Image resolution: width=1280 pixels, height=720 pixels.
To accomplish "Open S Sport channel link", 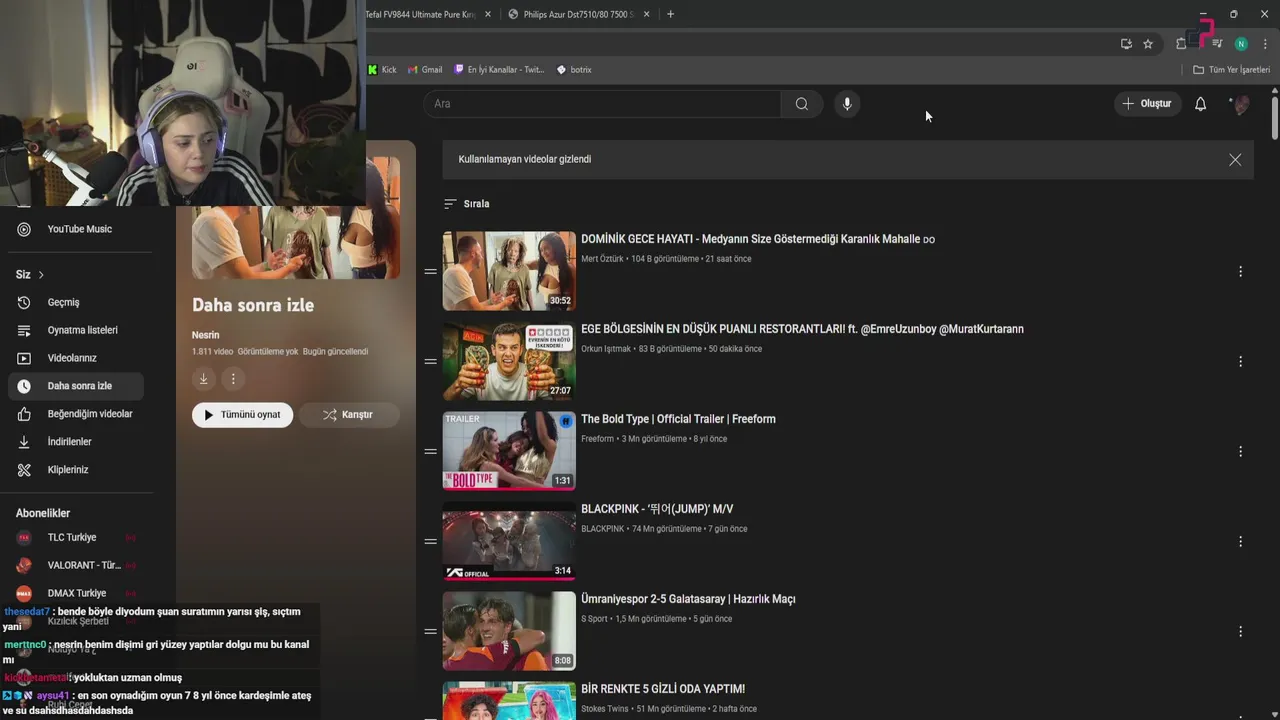I will tap(594, 619).
